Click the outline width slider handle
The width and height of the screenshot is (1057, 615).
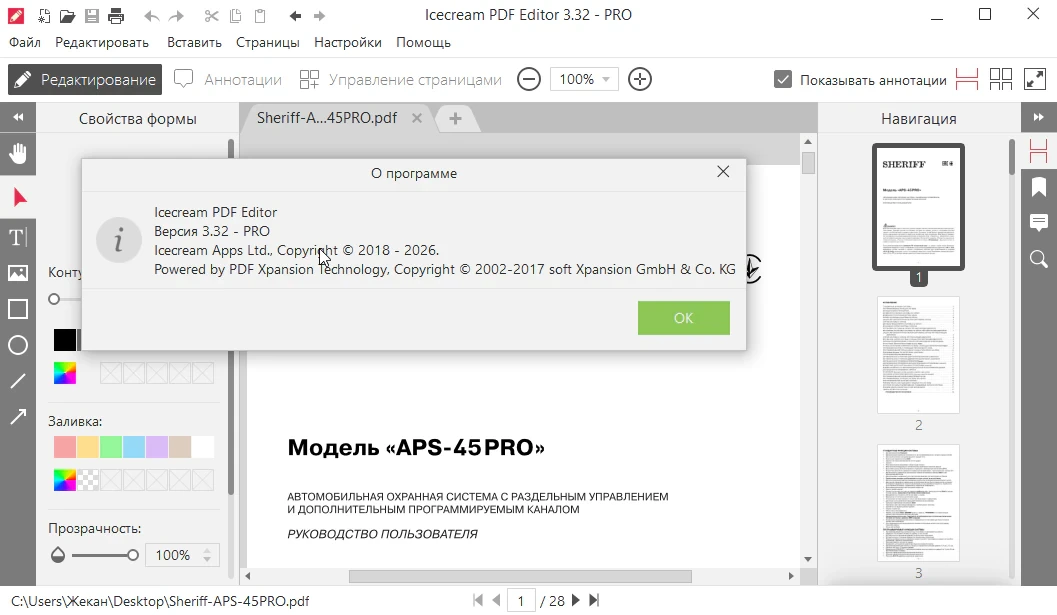click(x=54, y=299)
